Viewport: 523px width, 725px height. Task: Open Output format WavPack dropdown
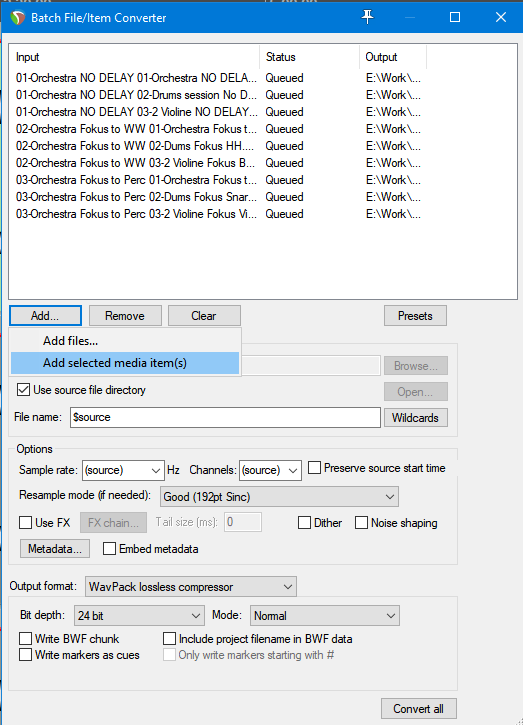click(x=191, y=587)
